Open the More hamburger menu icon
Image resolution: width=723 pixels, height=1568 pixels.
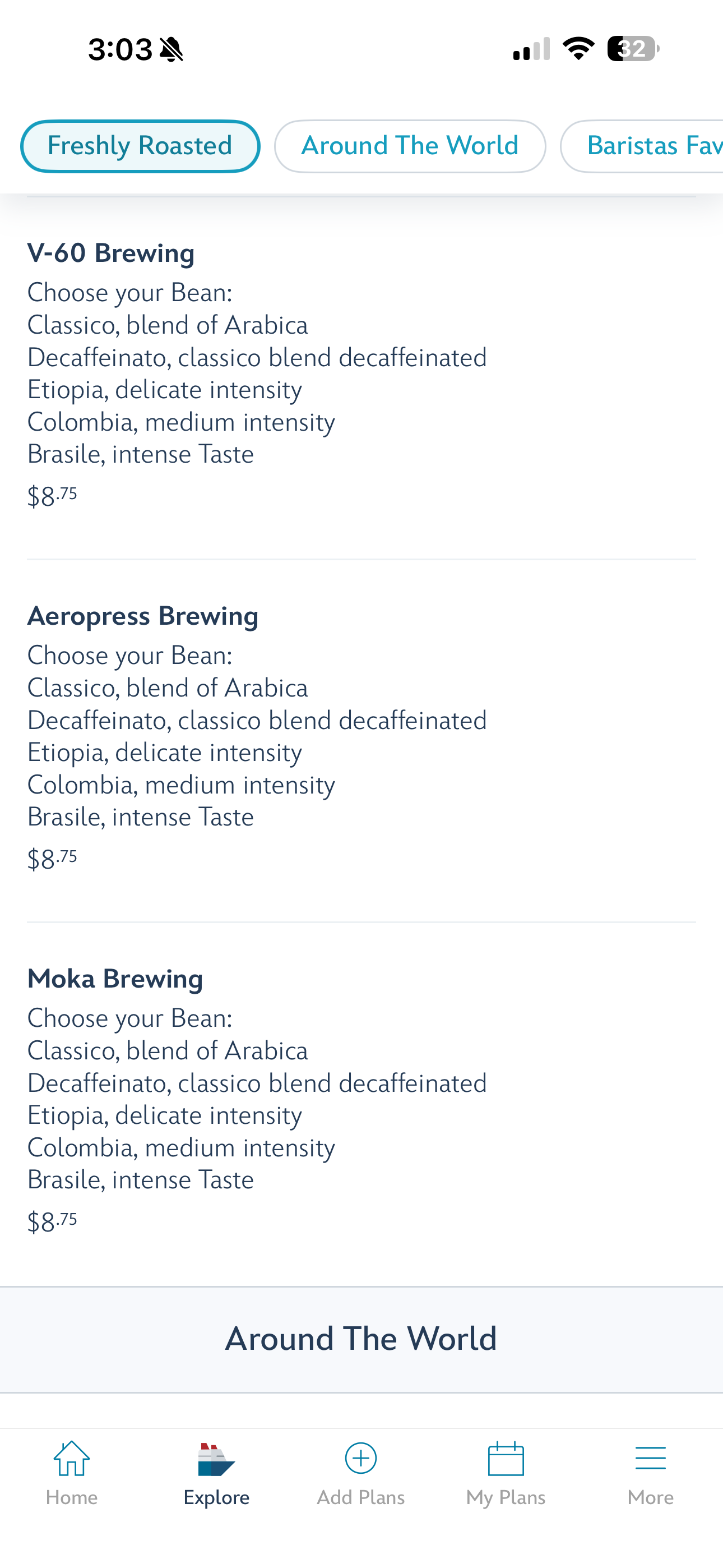tap(651, 1459)
